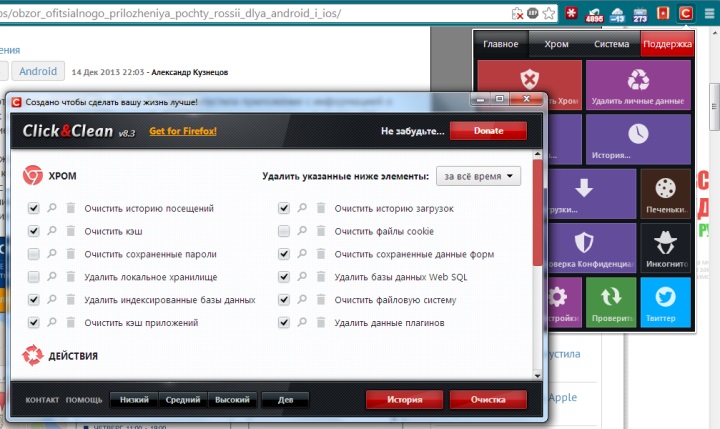Screen dimensions: 720x429
Task: Click magnifier beside 'Очистить сохраненные данные форм'
Action: click(302, 254)
